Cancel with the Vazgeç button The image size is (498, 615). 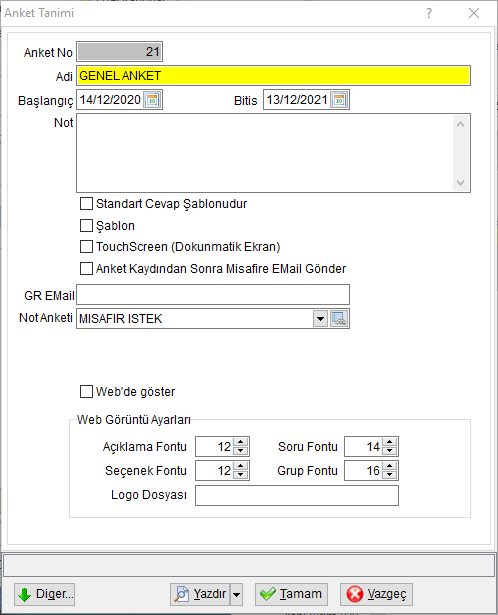click(x=376, y=594)
